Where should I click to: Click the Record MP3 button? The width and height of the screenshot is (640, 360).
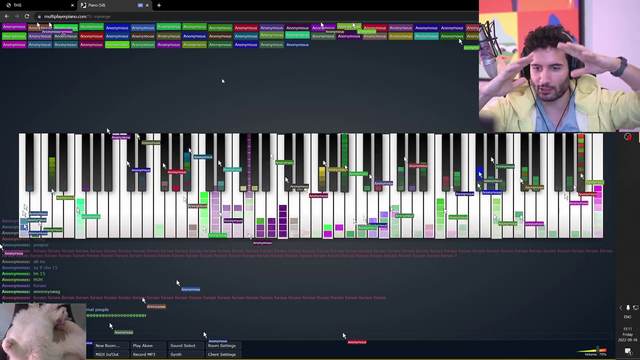tap(148, 354)
